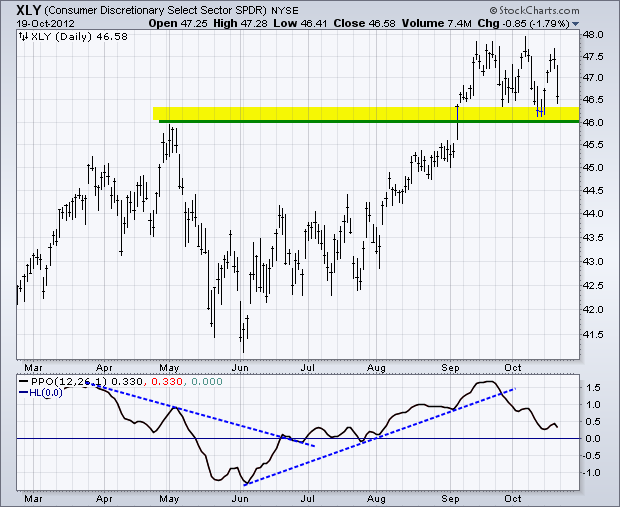The image size is (620, 507).
Task: Click the bar-chart icon beside XLY (Daily)
Action: pos(23,37)
